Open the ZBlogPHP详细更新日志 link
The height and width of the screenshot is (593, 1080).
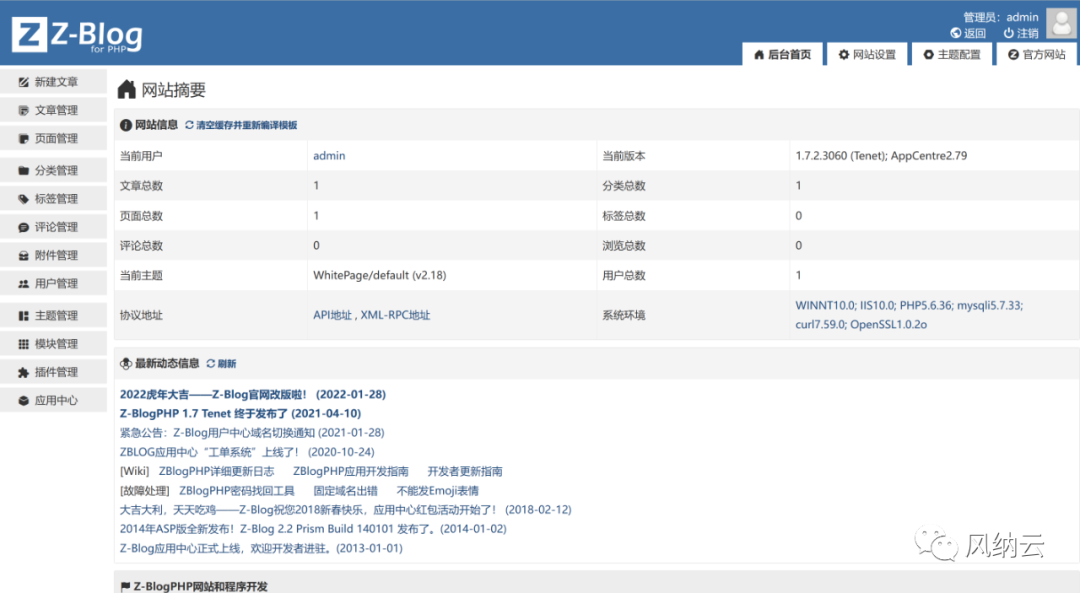tap(216, 471)
